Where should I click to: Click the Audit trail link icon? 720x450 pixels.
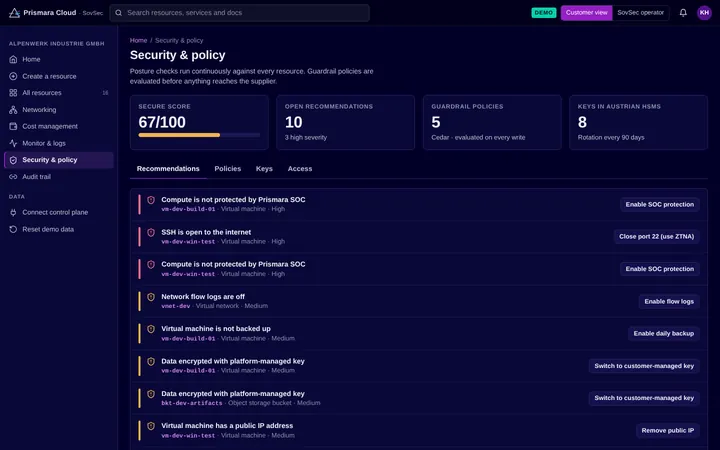(13, 177)
